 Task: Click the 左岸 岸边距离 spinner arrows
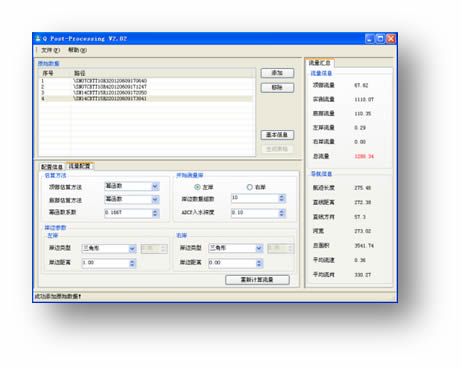point(132,263)
